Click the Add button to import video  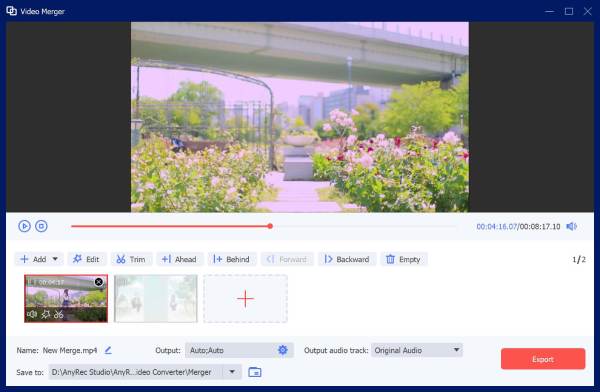[x=33, y=259]
